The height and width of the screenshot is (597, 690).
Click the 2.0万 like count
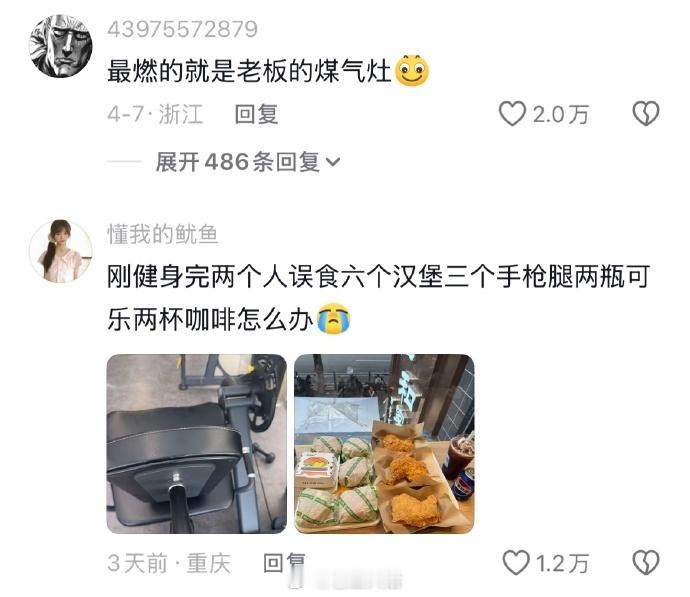tap(561, 114)
